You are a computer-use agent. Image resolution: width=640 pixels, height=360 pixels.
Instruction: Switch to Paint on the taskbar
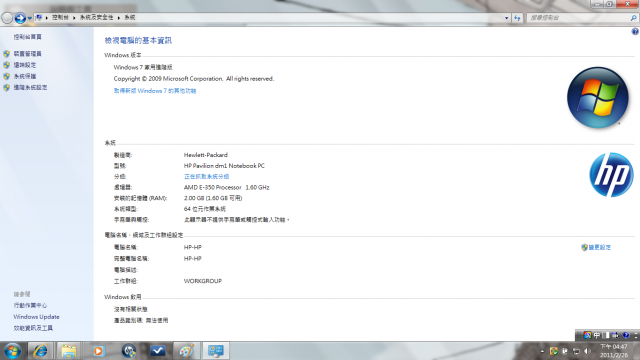[x=187, y=351]
